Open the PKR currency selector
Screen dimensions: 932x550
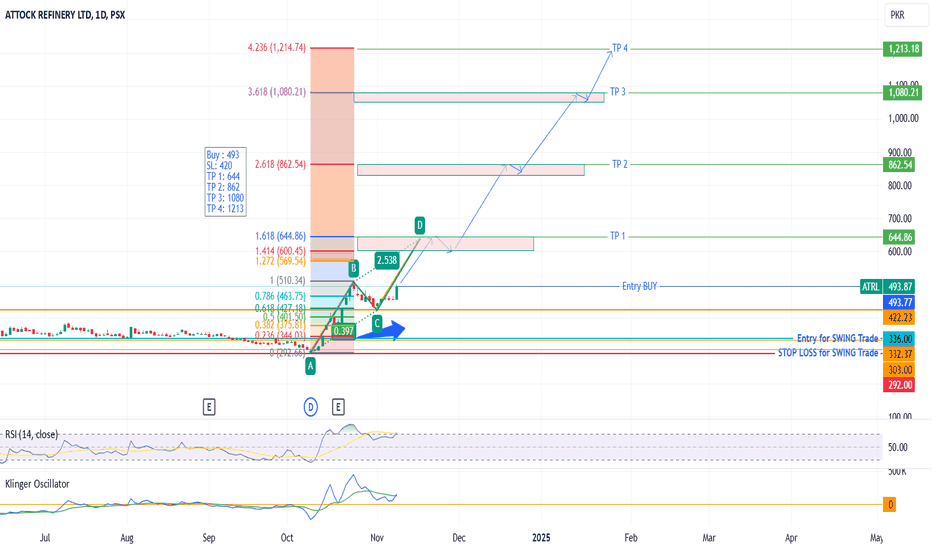tap(906, 15)
